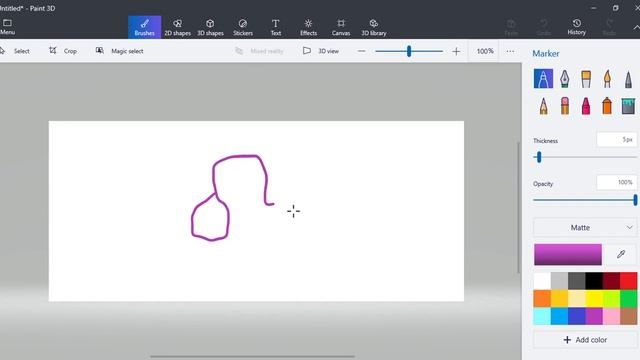Click the 100% zoom value field

tap(485, 51)
